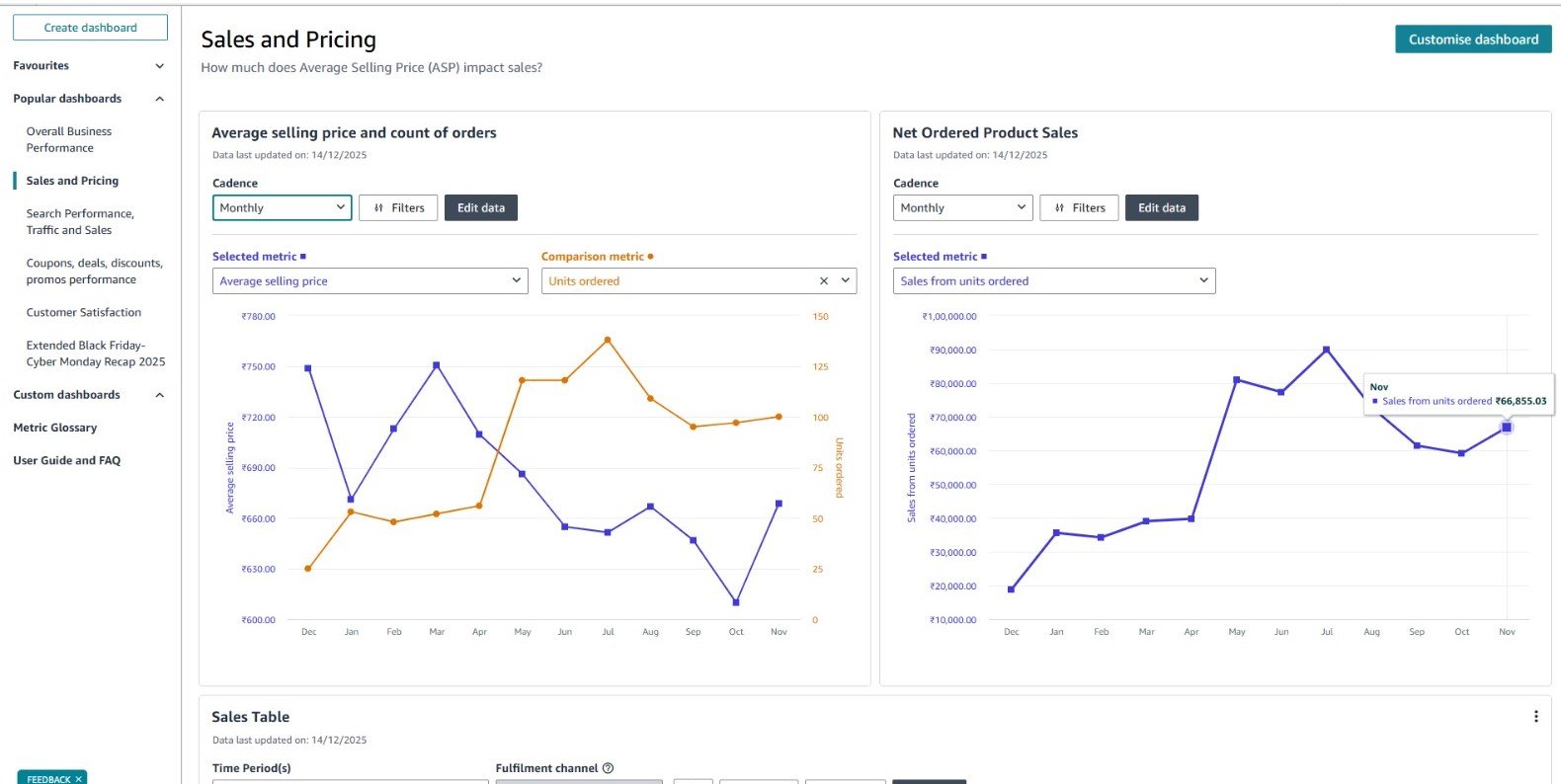This screenshot has width=1561, height=784.
Task: Open the Average selling price metric dropdown
Action: [x=370, y=281]
